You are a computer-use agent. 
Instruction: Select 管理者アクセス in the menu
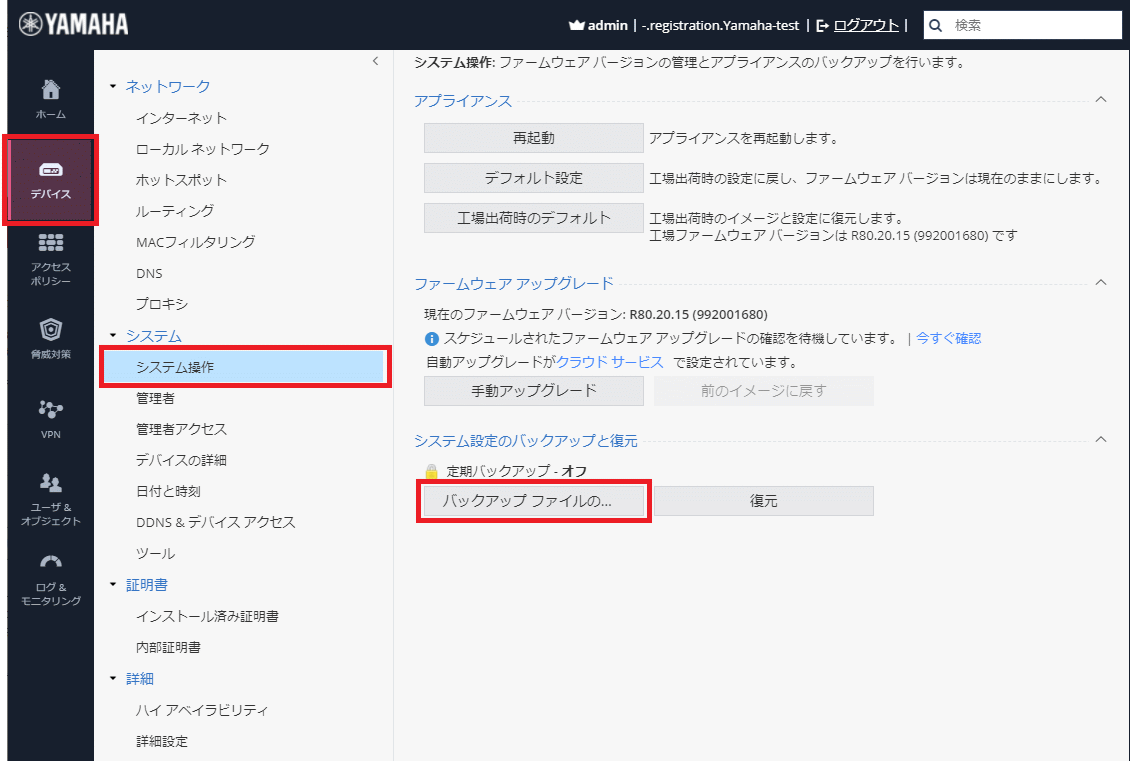[181, 429]
